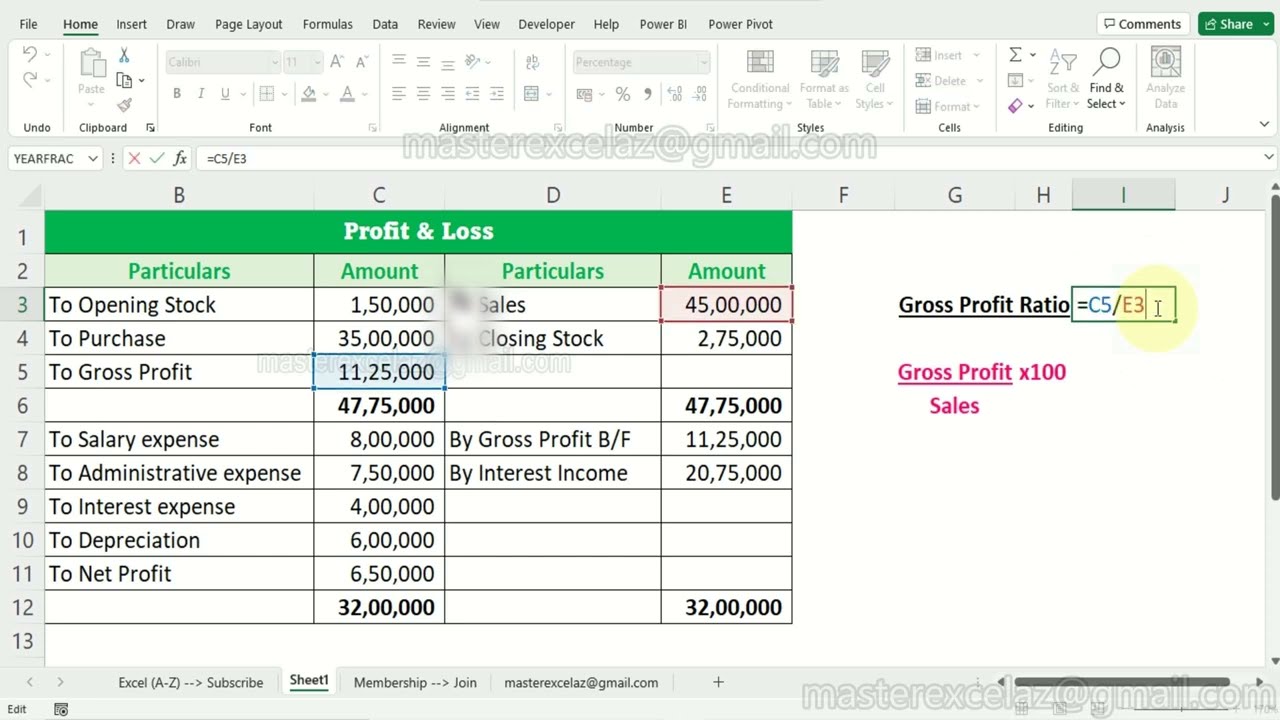Open the Percentage number format dropdown
The image size is (1280, 720).
click(x=704, y=62)
